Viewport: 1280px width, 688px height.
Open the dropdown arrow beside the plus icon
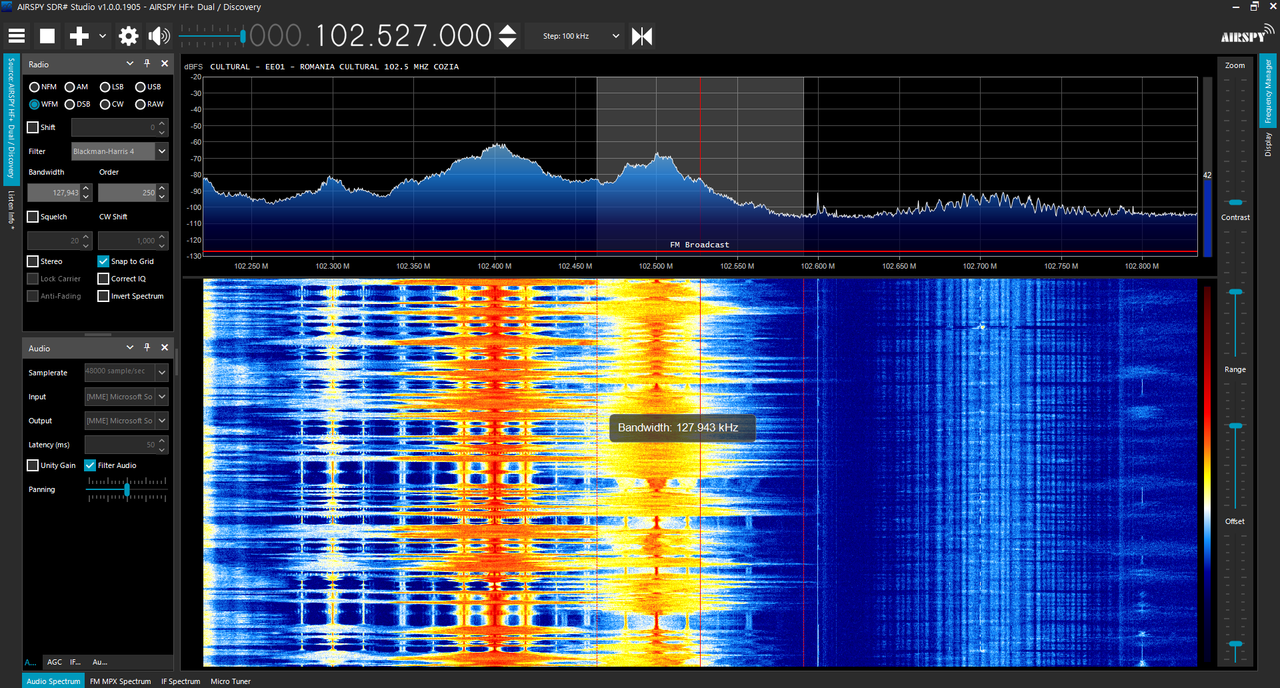pos(102,37)
